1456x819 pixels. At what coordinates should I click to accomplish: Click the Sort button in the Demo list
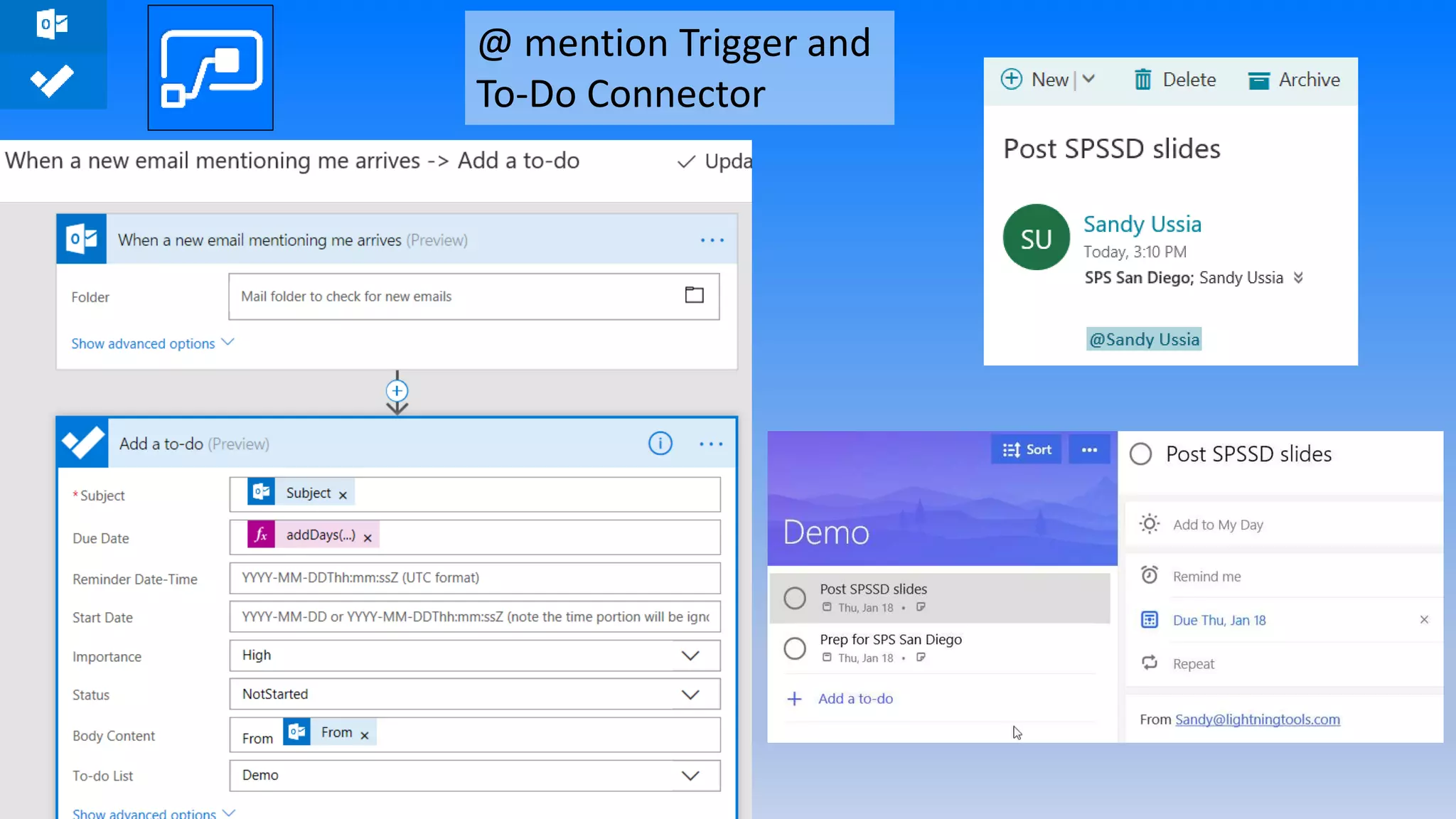(x=1027, y=450)
